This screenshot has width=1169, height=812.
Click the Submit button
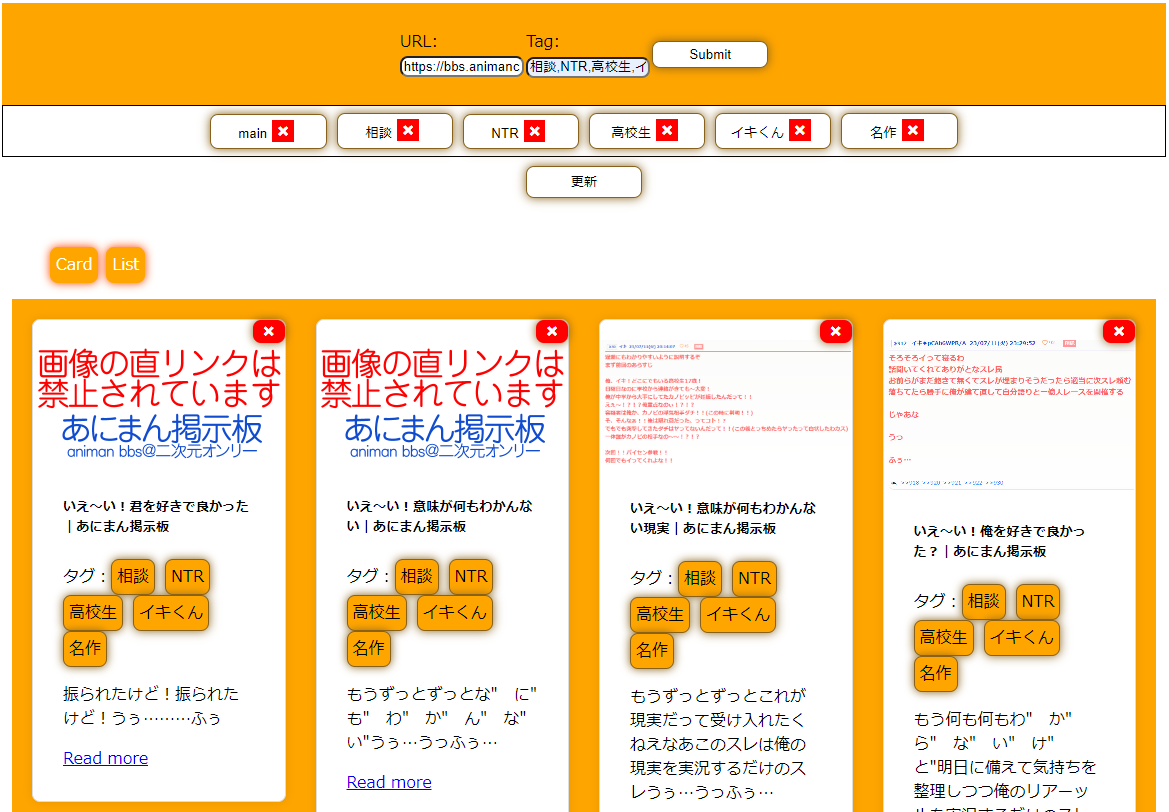(710, 55)
